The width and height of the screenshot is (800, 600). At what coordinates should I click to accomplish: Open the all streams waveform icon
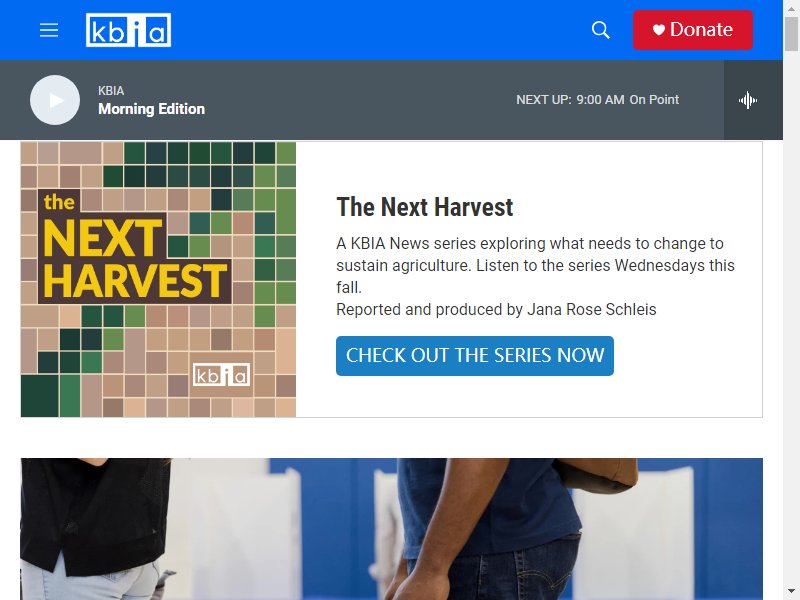pos(748,100)
